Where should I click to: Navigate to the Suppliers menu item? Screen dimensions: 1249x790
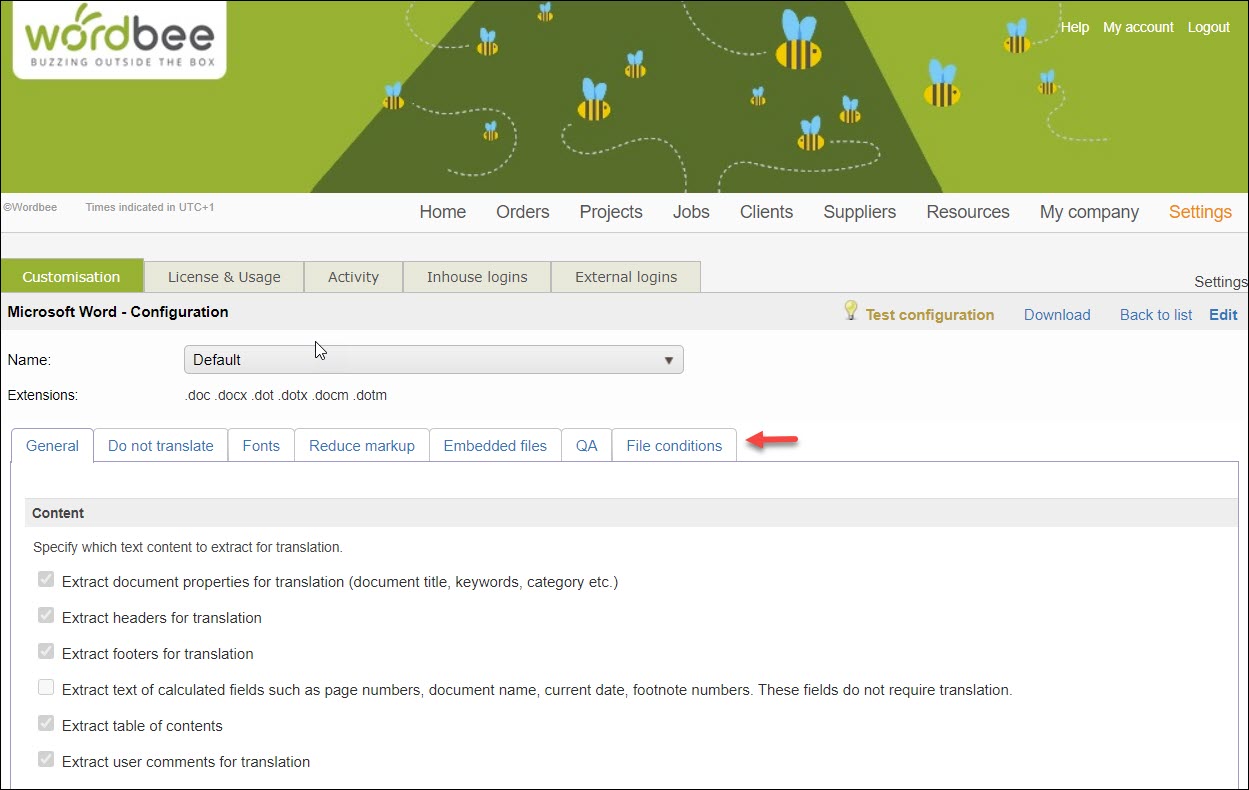click(859, 212)
